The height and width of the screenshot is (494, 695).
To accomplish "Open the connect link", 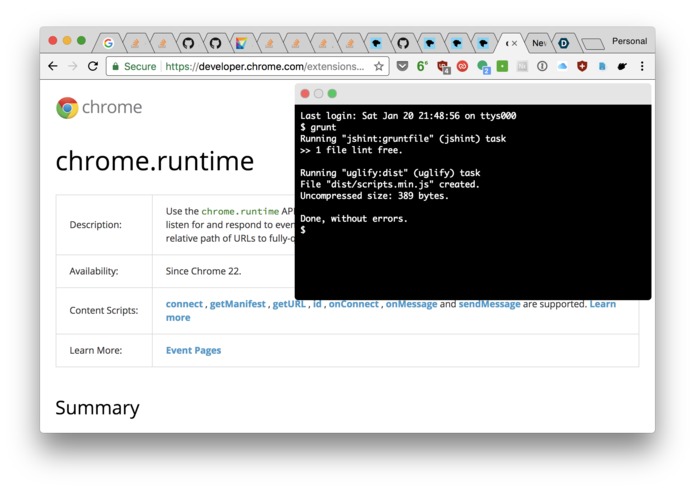I will pyautogui.click(x=184, y=304).
